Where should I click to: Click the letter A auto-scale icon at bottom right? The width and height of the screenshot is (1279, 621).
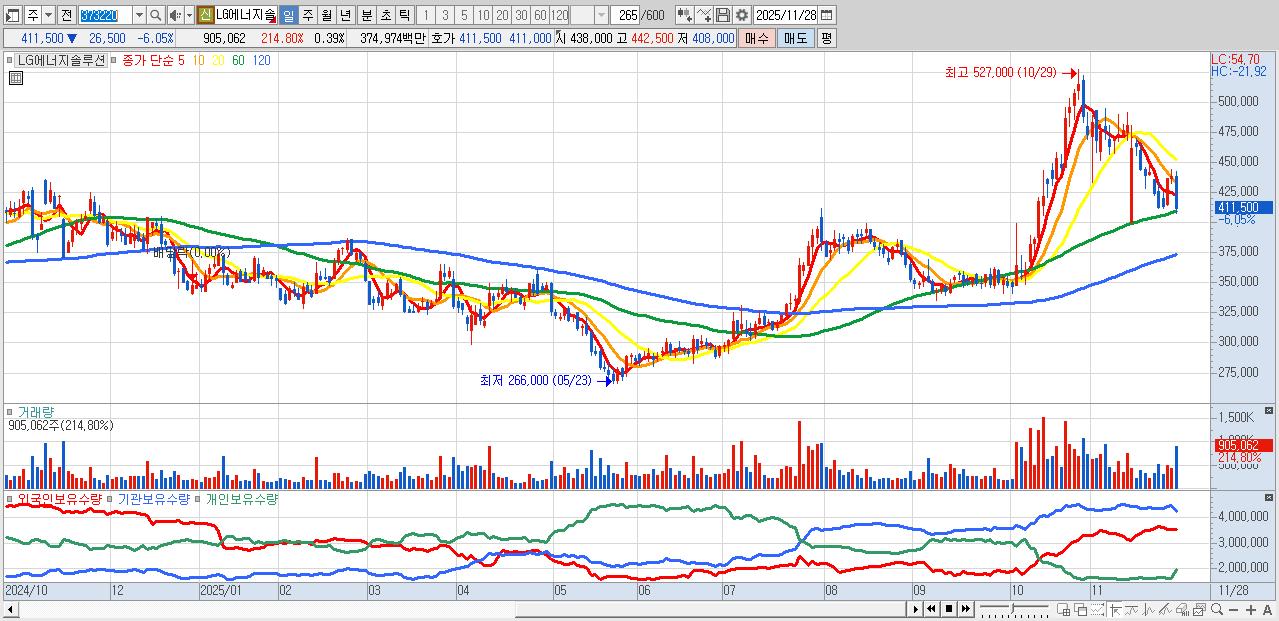pyautogui.click(x=1267, y=610)
